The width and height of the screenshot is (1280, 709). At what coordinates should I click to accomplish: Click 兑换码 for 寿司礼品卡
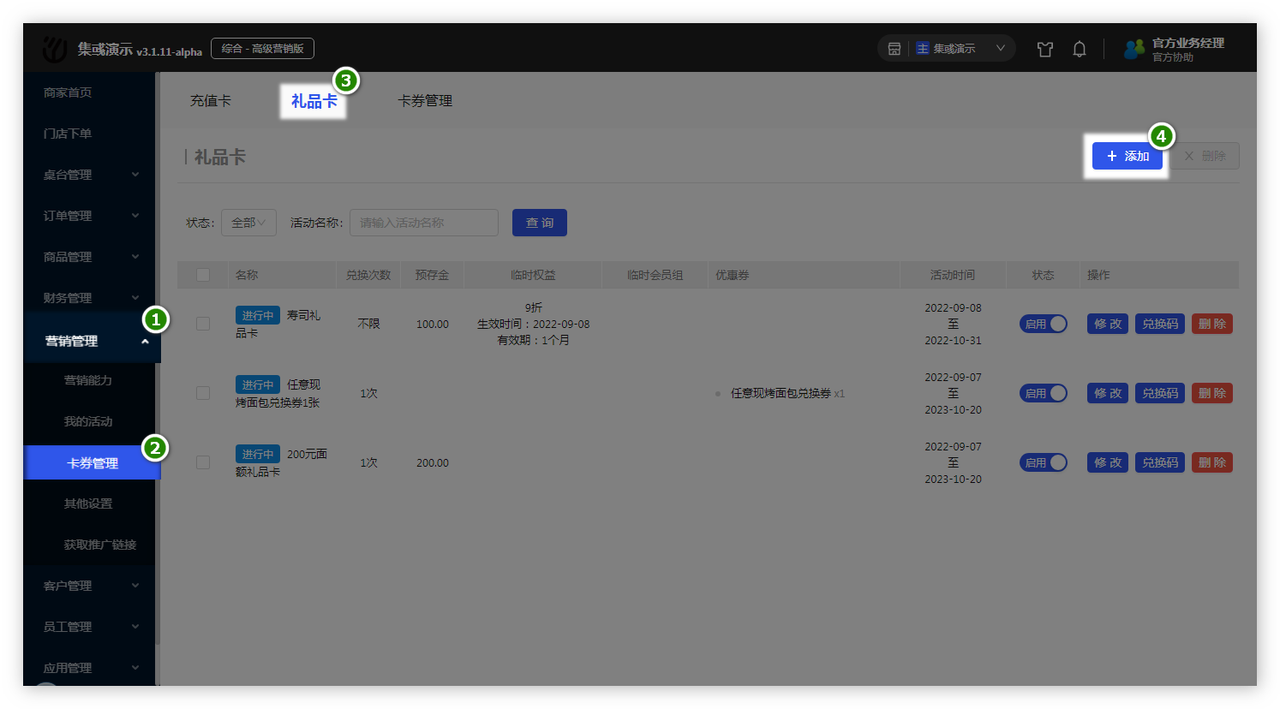coord(1159,324)
